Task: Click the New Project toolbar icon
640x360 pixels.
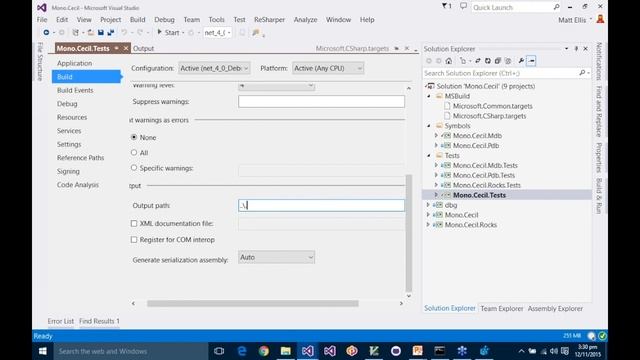Action: click(x=76, y=32)
